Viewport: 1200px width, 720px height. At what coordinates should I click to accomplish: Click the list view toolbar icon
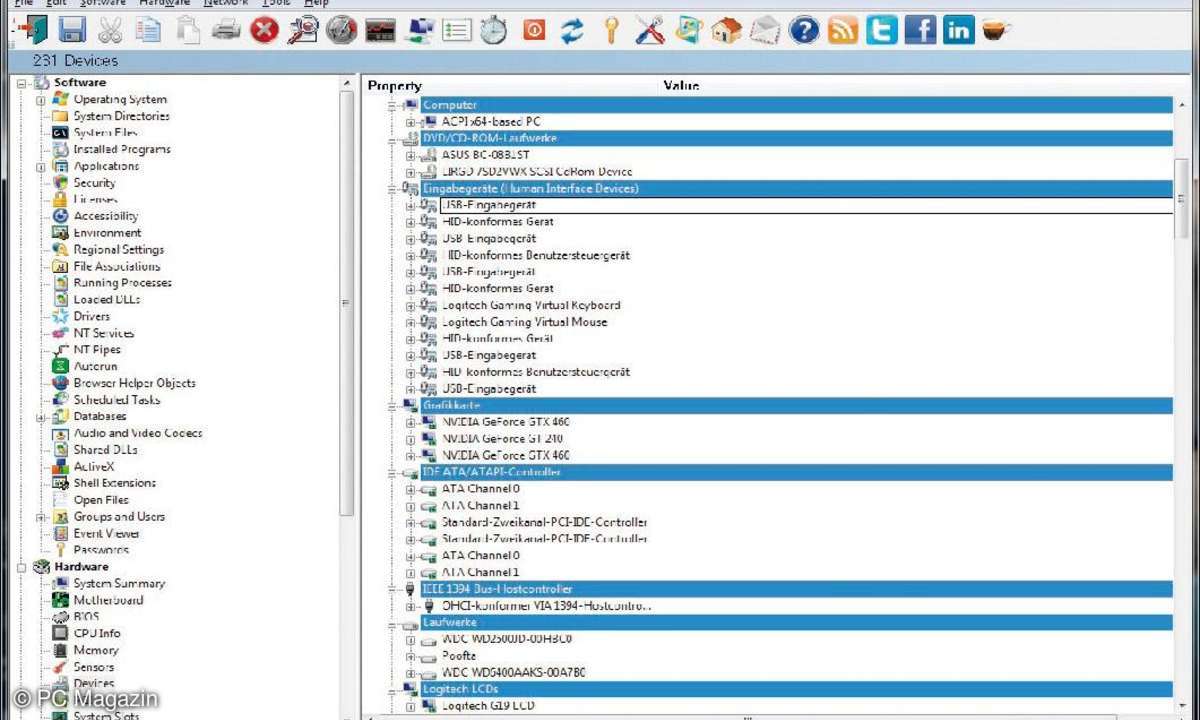click(457, 30)
